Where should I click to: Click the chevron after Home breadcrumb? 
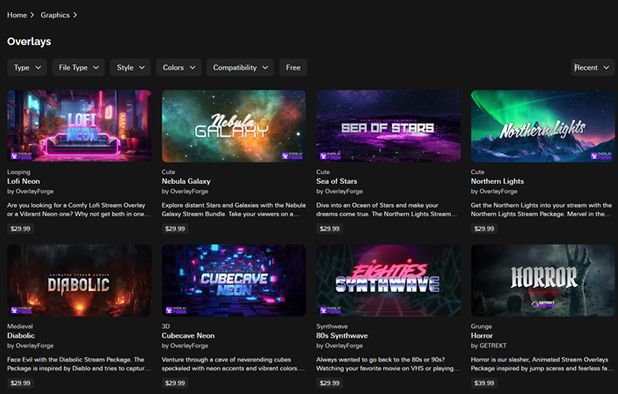(32, 15)
